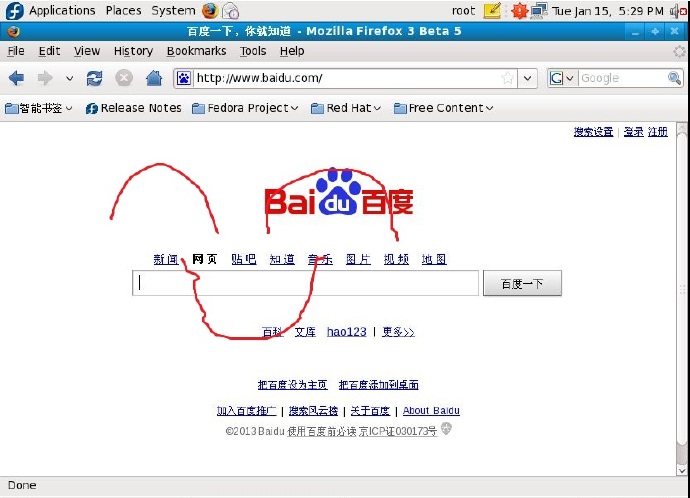
Task: Launch Firefox from the top panel
Action: tap(210, 11)
